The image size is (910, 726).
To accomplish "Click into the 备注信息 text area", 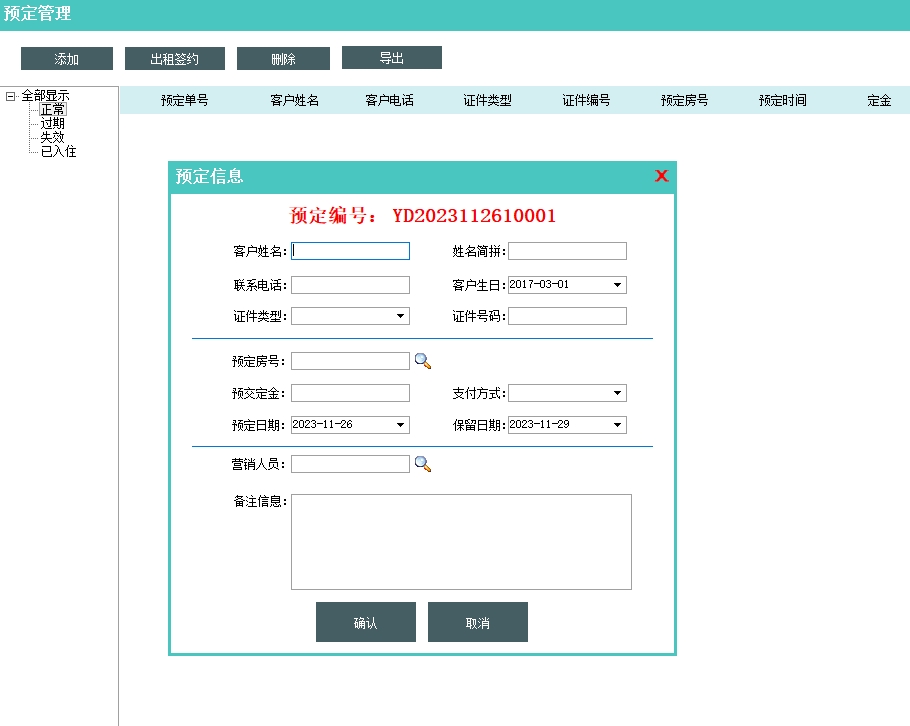I will pos(461,541).
